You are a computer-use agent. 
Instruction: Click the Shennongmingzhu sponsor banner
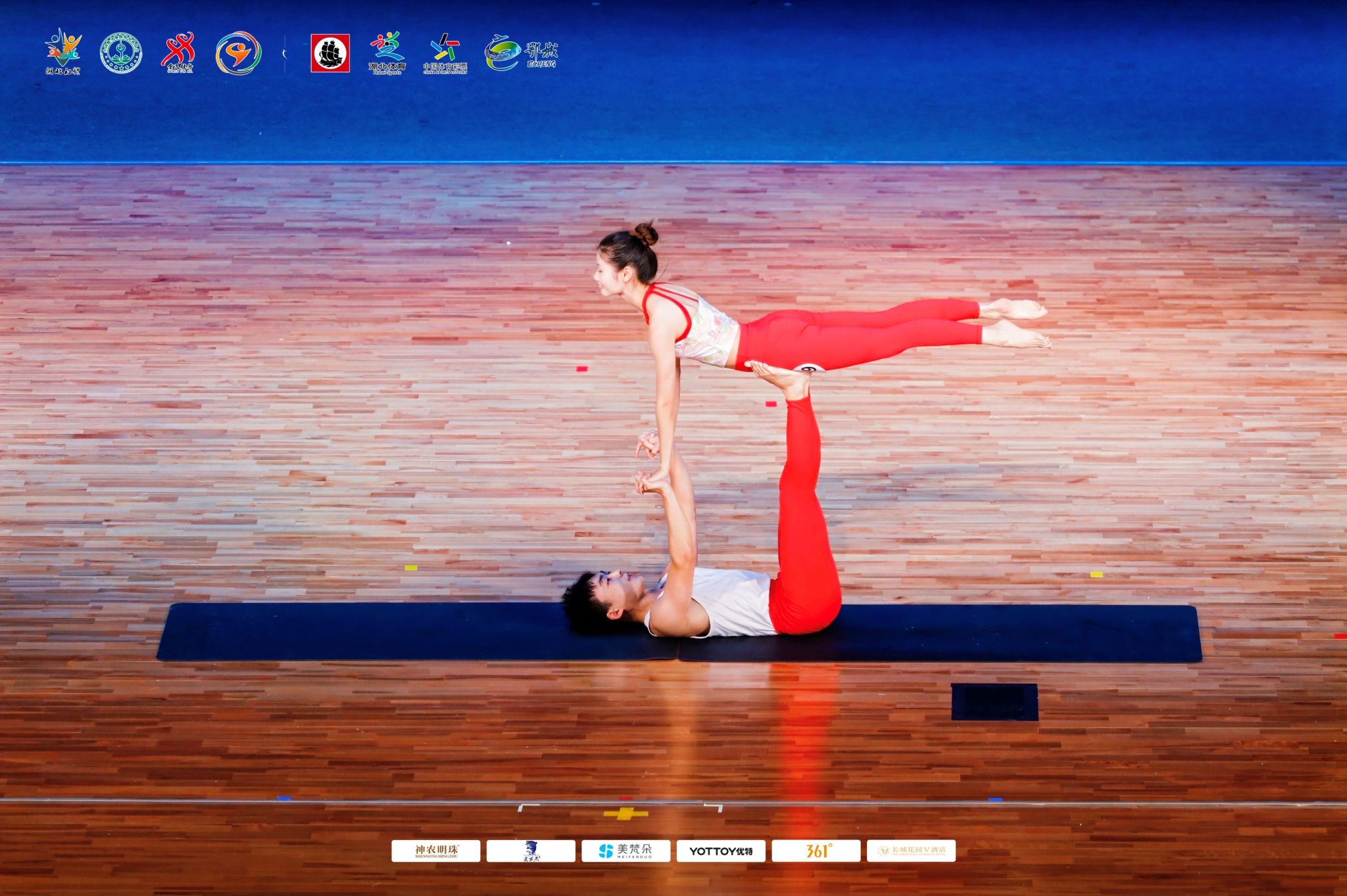click(436, 851)
